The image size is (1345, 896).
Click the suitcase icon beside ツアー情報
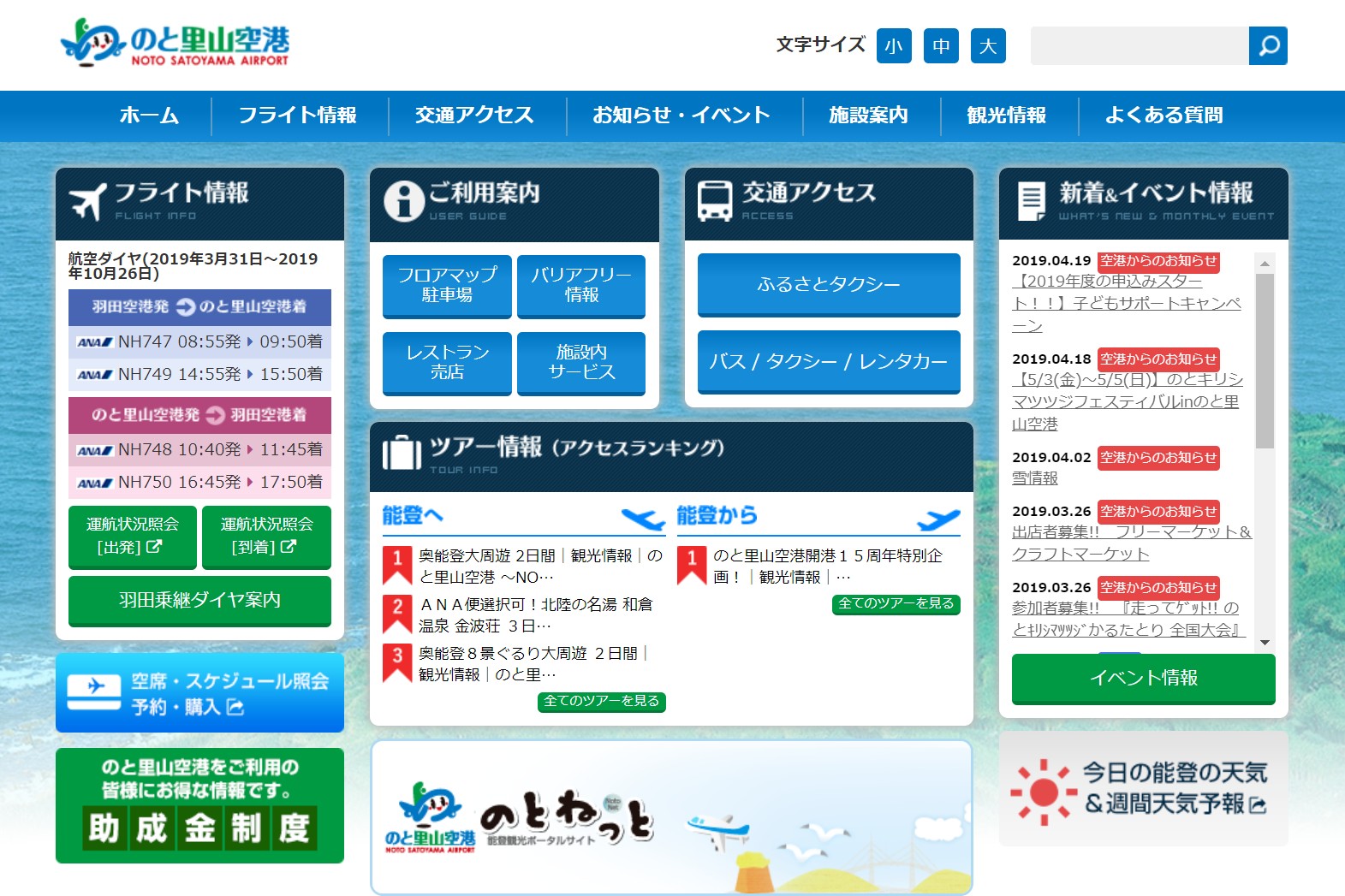click(x=402, y=453)
